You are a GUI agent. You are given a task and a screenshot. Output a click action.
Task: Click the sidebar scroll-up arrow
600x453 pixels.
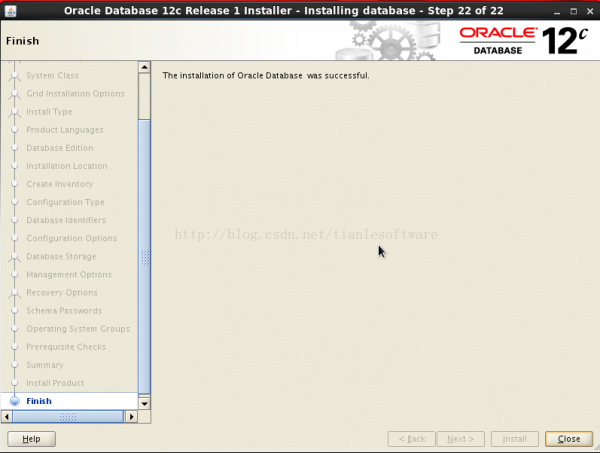144,67
